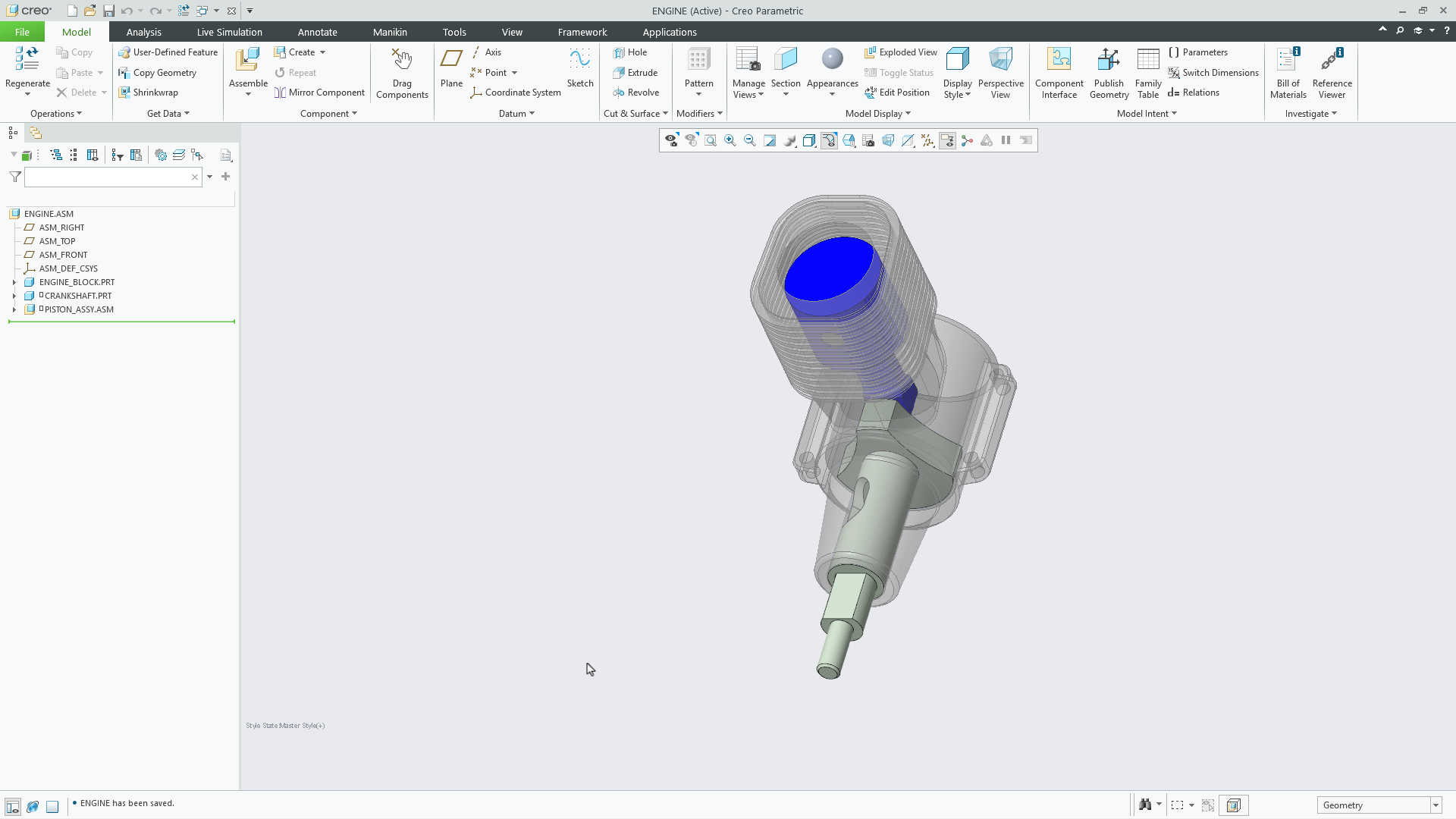Viewport: 1456px width, 819px height.
Task: Open the Model Display group dropdown
Action: (x=878, y=114)
